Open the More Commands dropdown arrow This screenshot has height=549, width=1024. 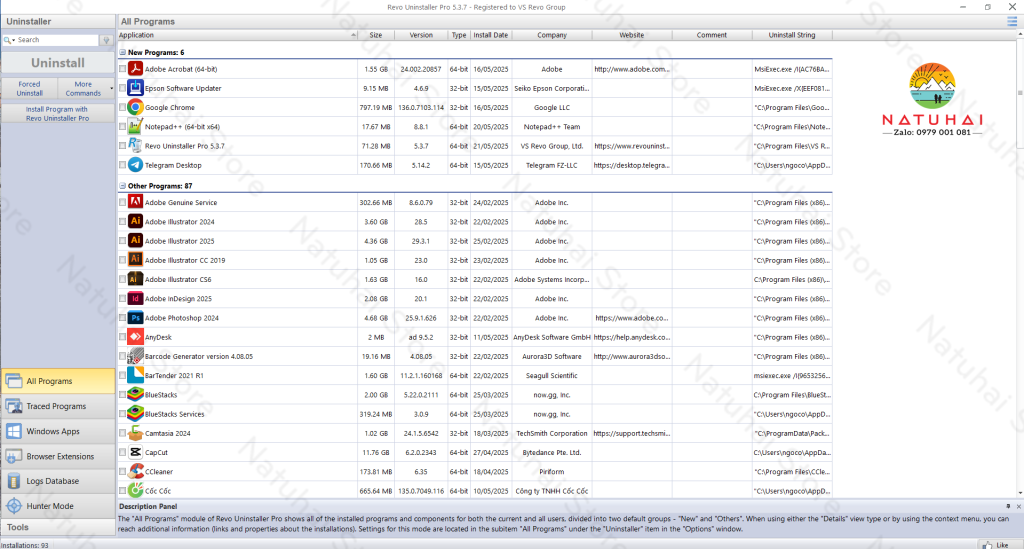111,88
